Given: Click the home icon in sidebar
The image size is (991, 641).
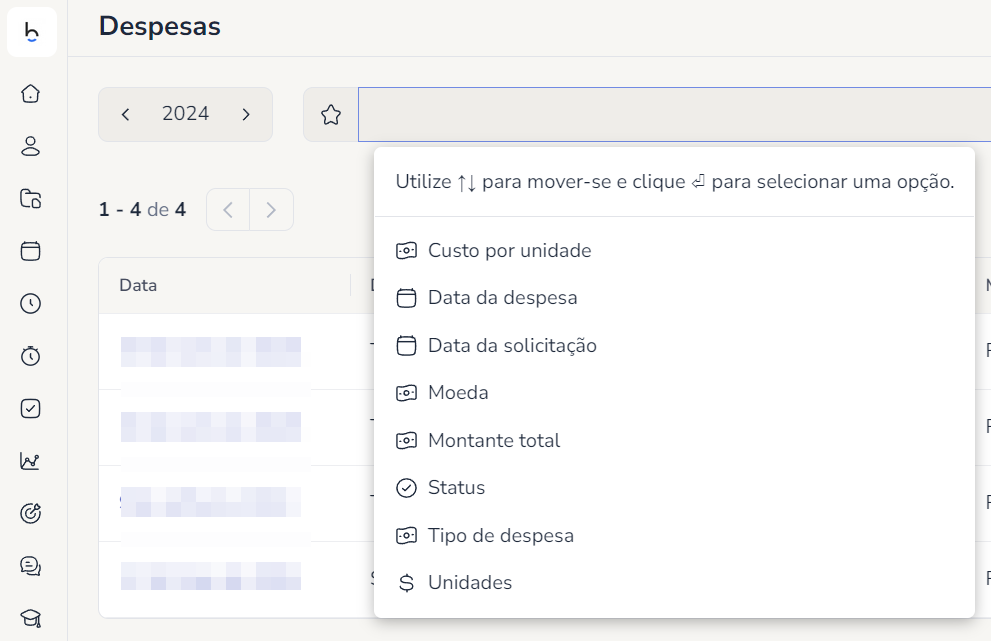Looking at the screenshot, I should pyautogui.click(x=31, y=94).
